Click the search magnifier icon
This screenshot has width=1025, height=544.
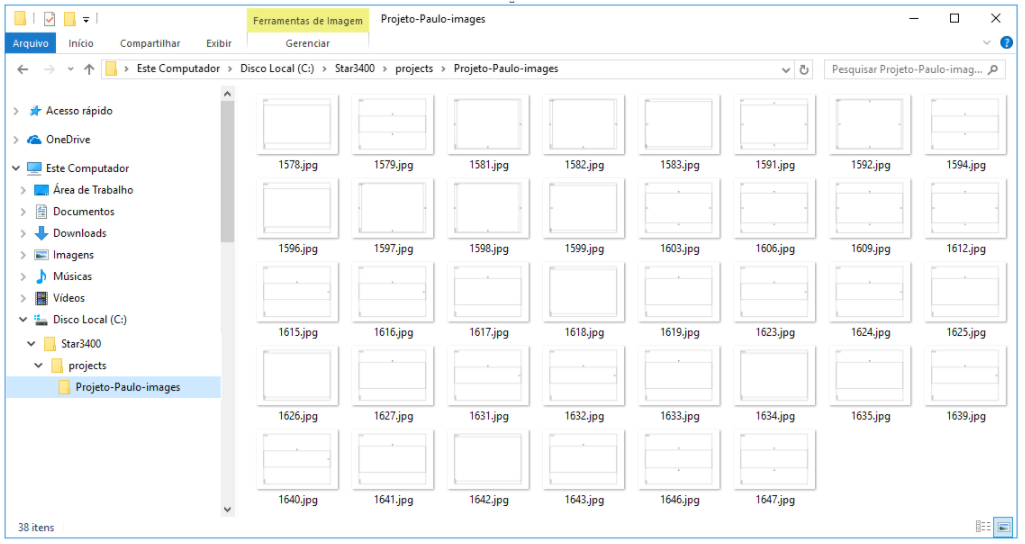click(x=994, y=69)
